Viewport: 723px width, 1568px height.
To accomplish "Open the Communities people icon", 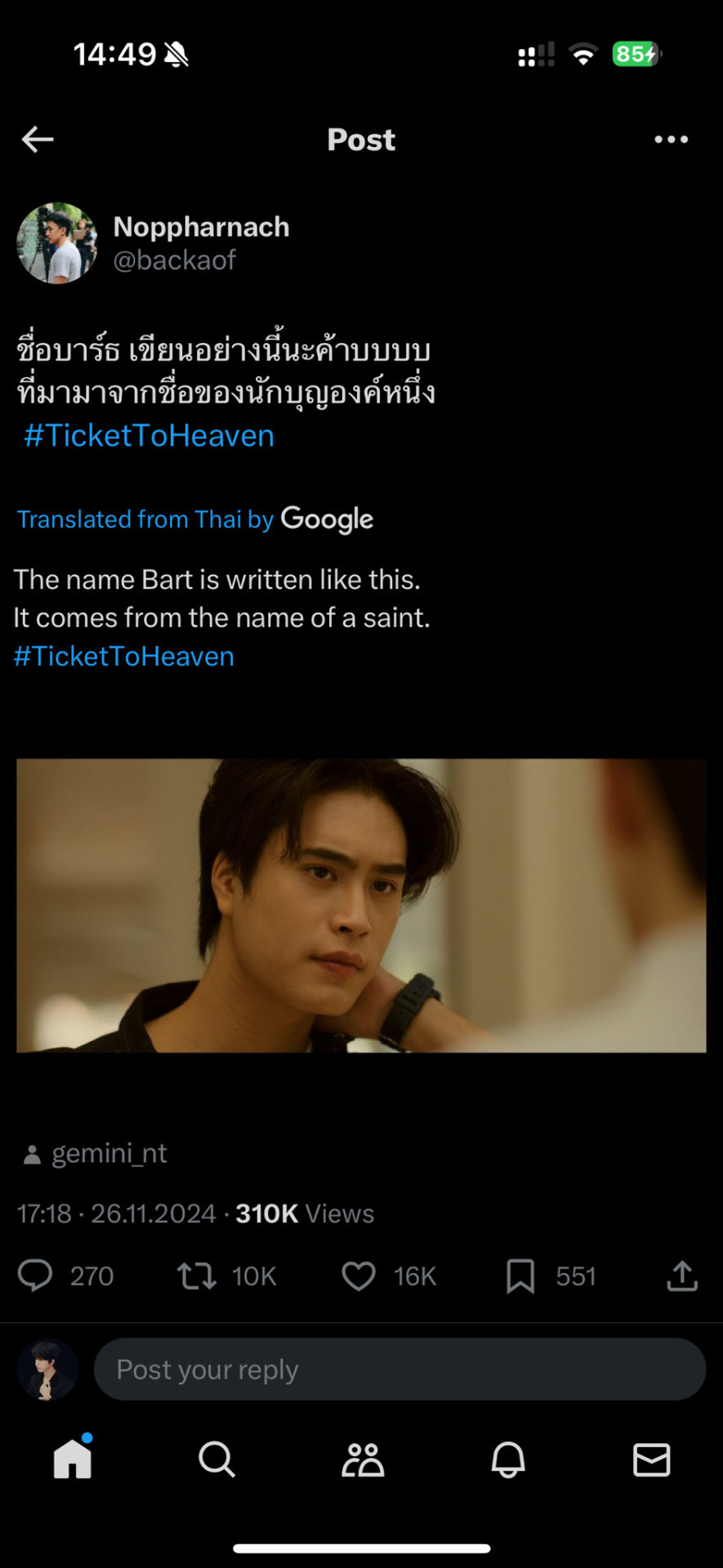I will coord(362,1459).
